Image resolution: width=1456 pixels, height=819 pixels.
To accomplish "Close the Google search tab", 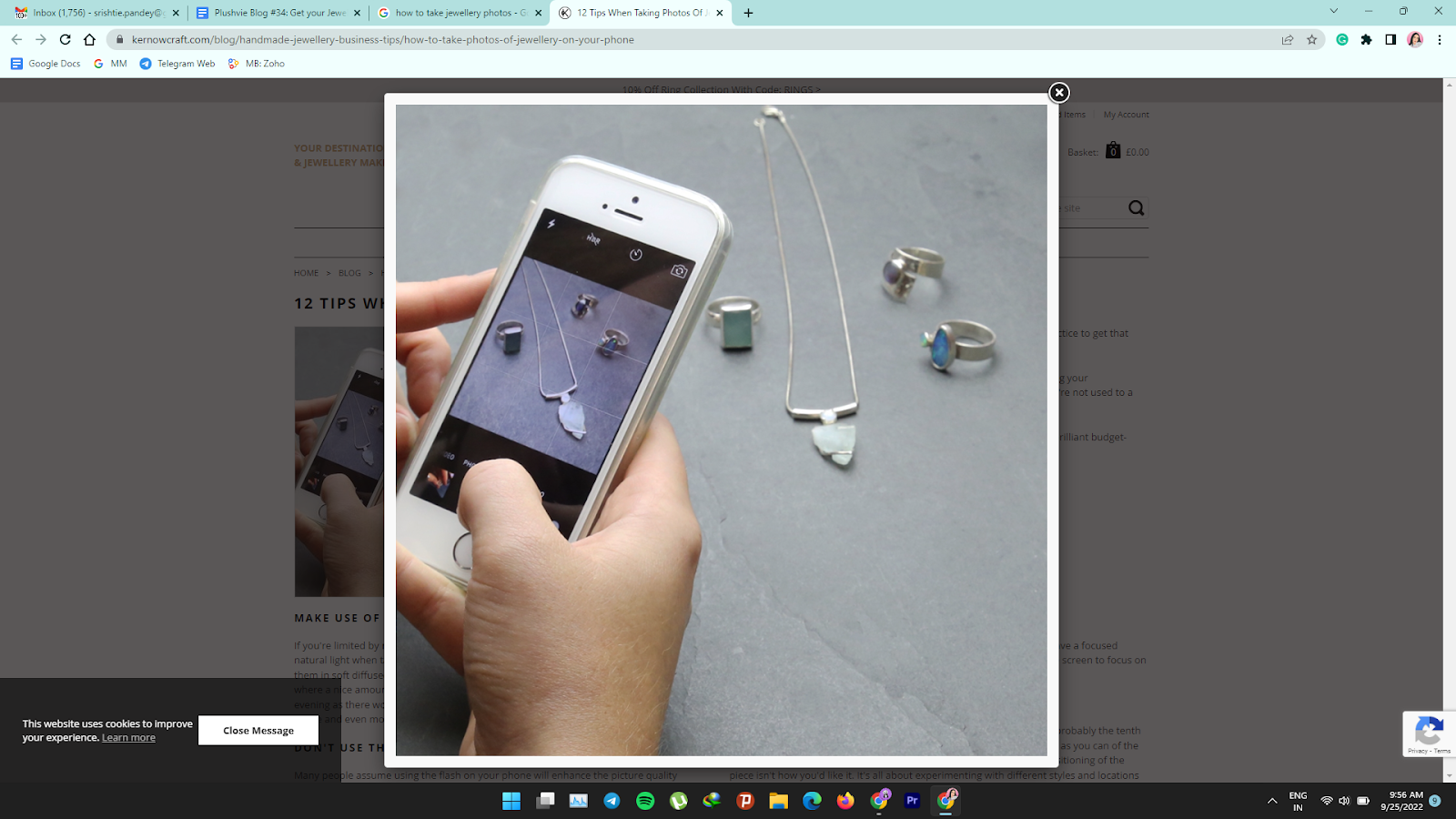I will click(538, 13).
